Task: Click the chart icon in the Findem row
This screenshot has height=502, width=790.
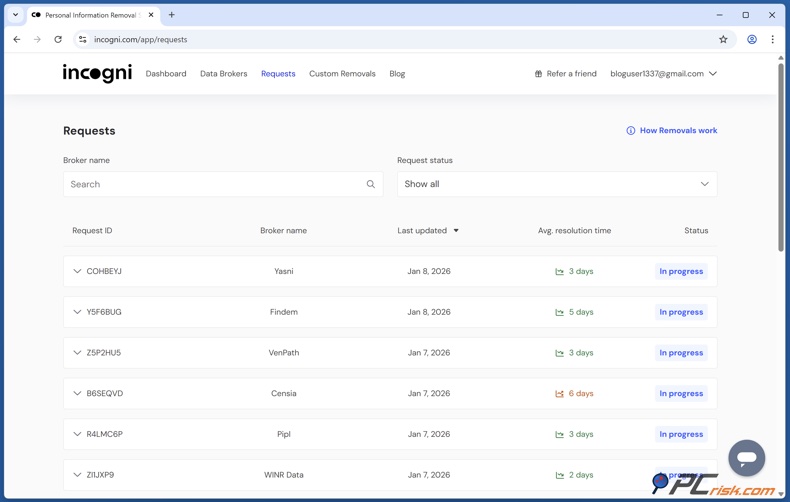Action: (x=559, y=312)
